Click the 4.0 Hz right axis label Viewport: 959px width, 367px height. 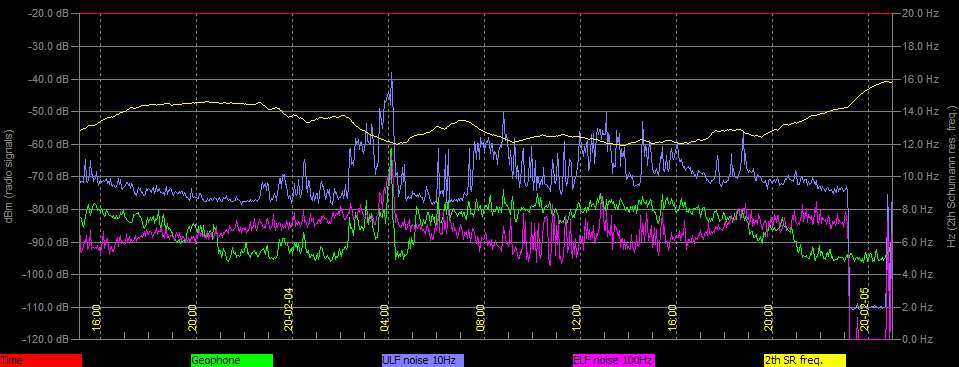(x=917, y=274)
